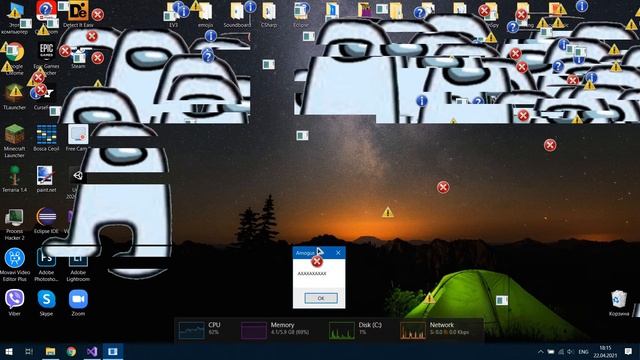
Task: Click the volume tray icon
Action: coord(571,351)
